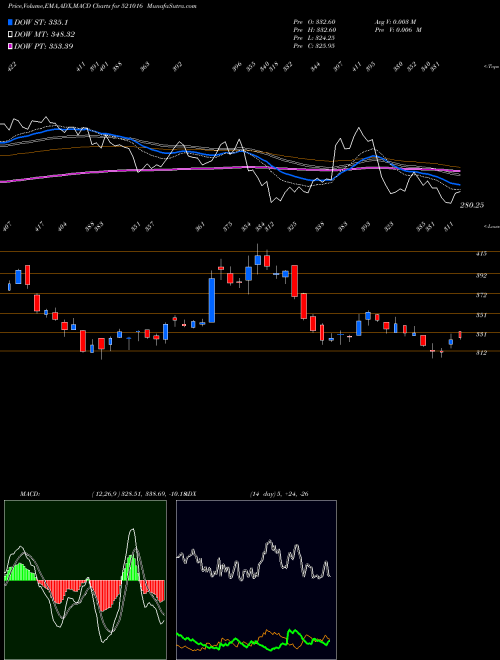Select the Pre H: 332.60 value
The height and width of the screenshot is (660, 500).
point(314,30)
